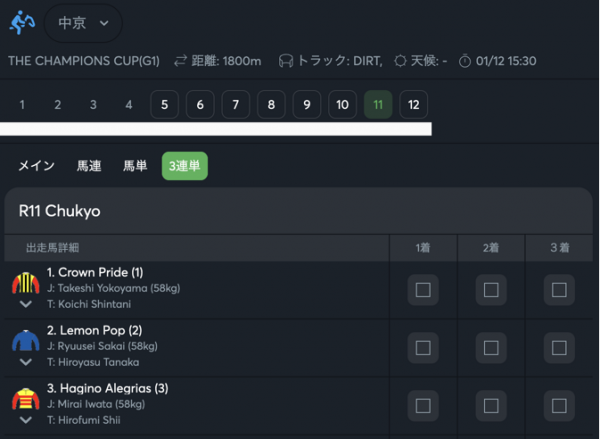Click the weather sun icon

400,61
